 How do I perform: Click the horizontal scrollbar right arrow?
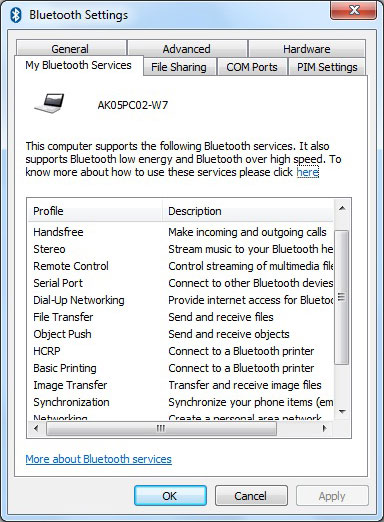324,428
